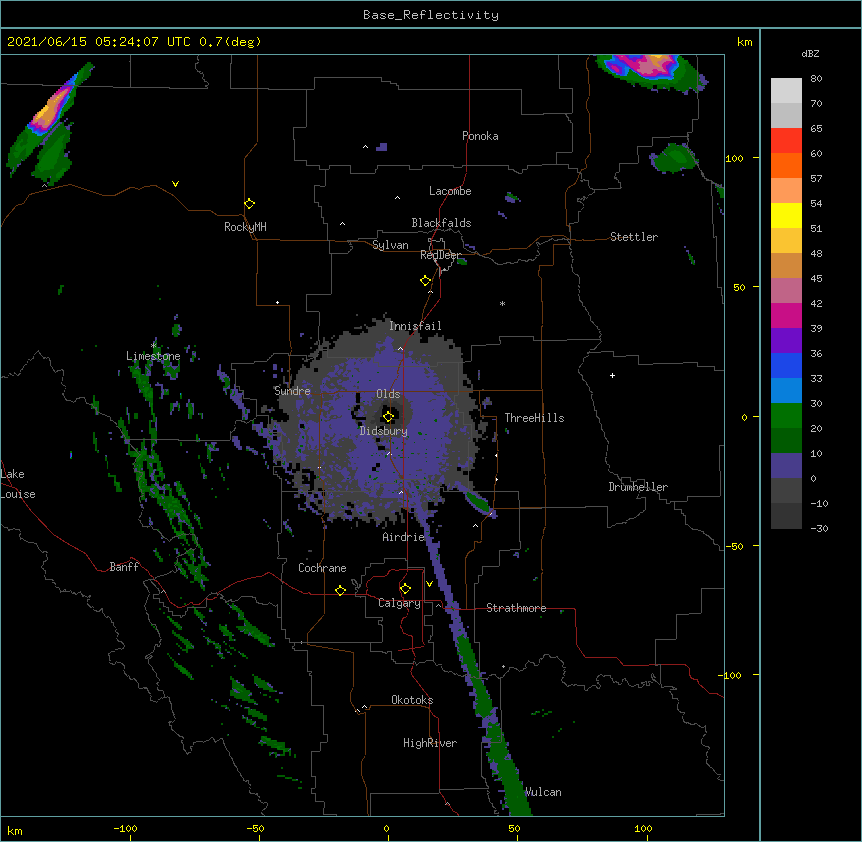
Task: Click the white plus marker north of Drumheller
Action: click(612, 375)
